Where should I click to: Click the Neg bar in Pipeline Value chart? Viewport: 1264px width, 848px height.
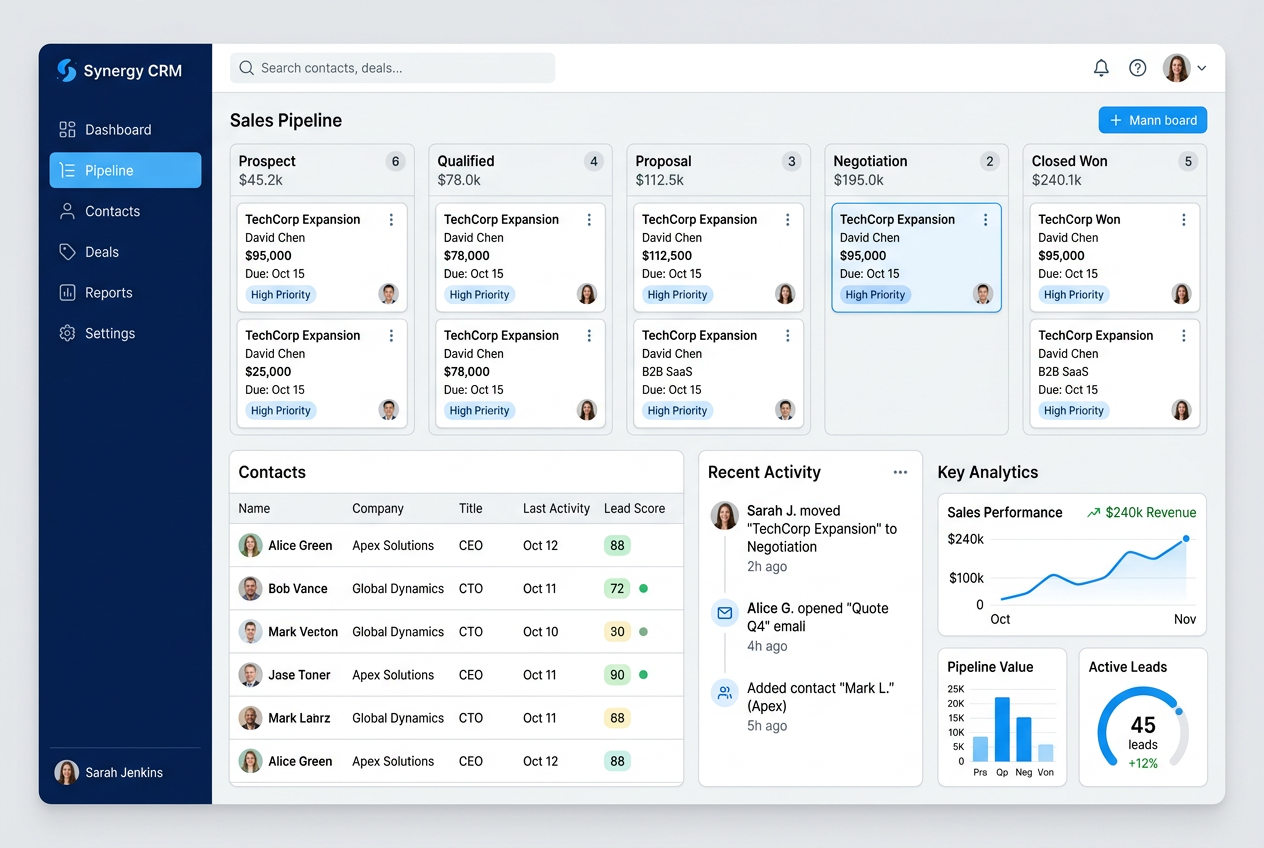pyautogui.click(x=1024, y=739)
